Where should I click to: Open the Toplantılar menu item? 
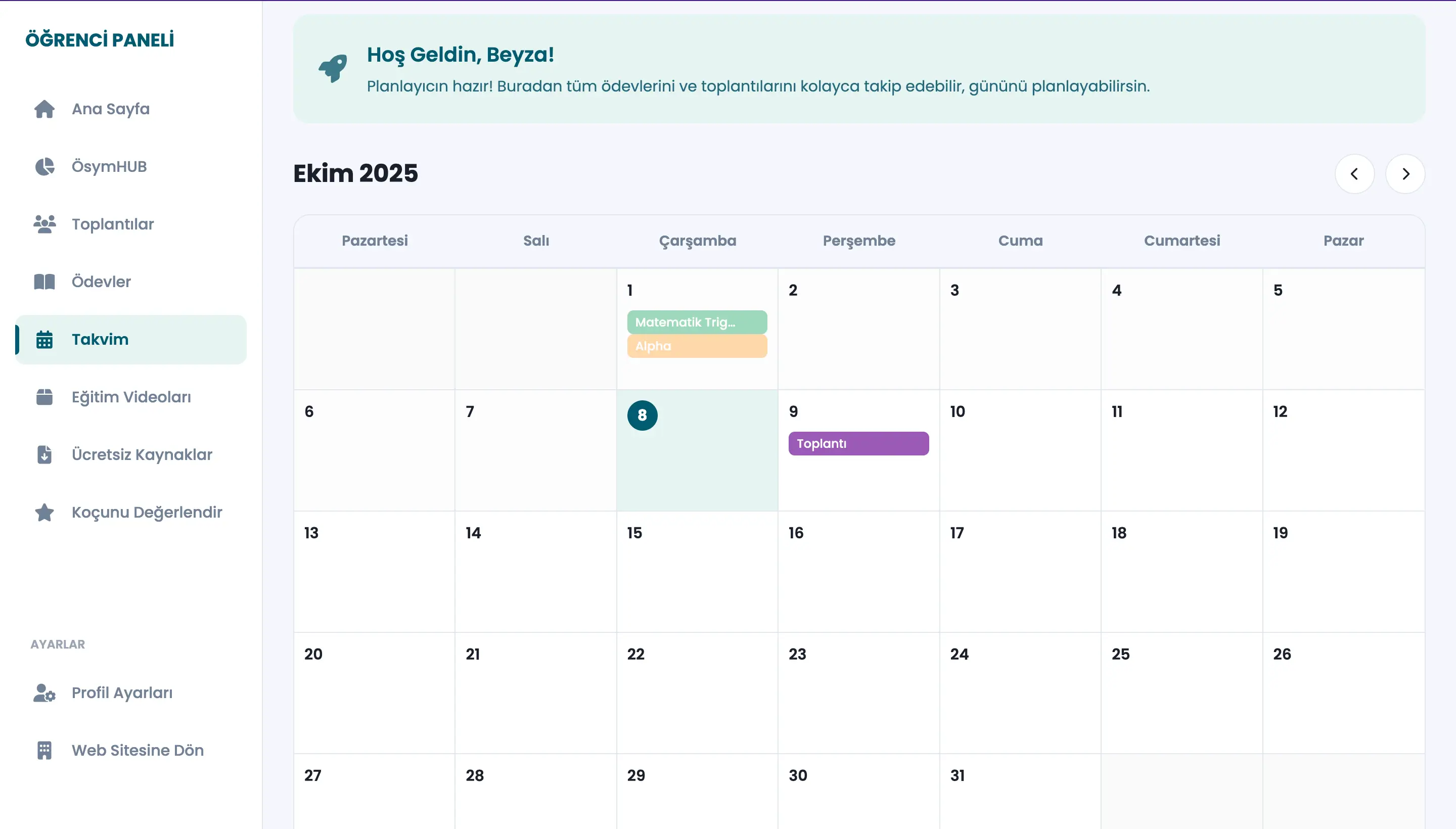coord(113,224)
